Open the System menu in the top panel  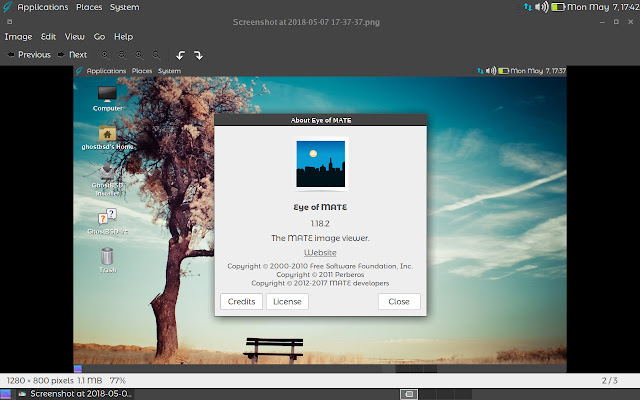[124, 7]
